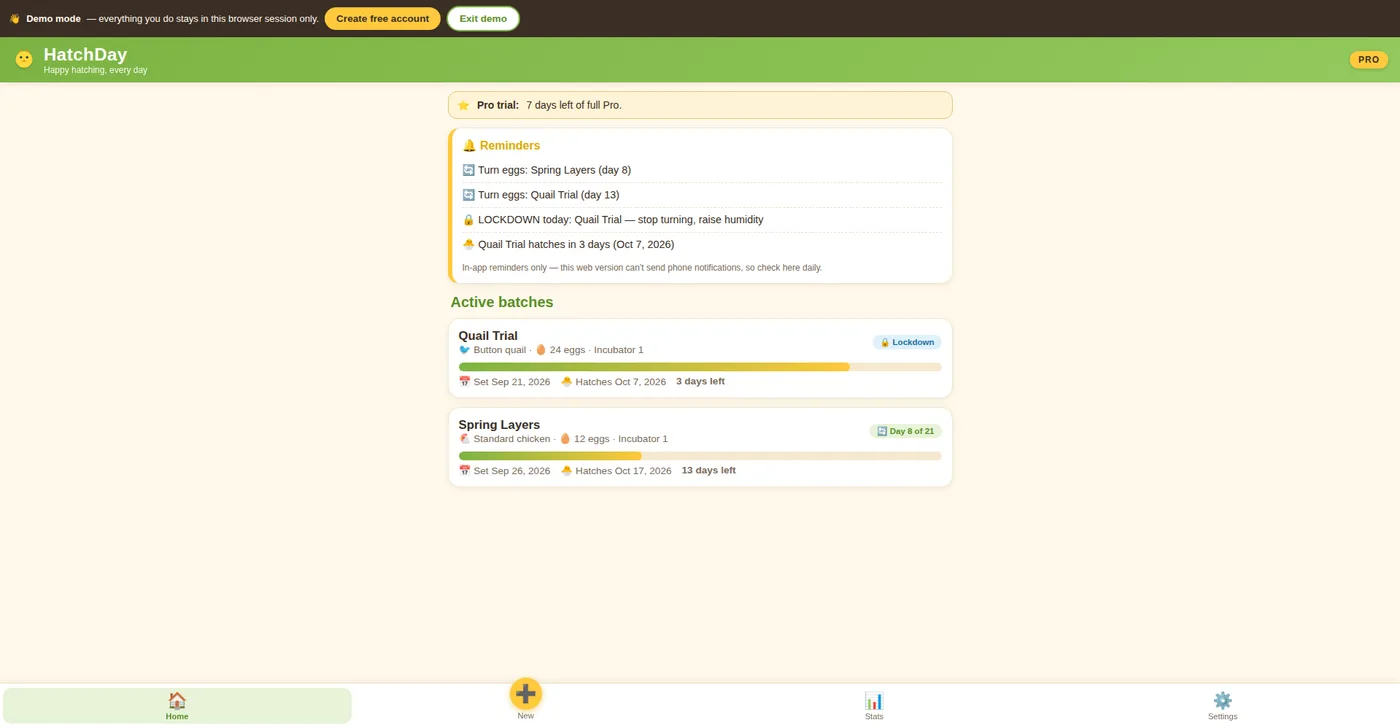Click the Quail Trial progress bar
Image resolution: width=1400 pixels, height=728 pixels.
700,367
